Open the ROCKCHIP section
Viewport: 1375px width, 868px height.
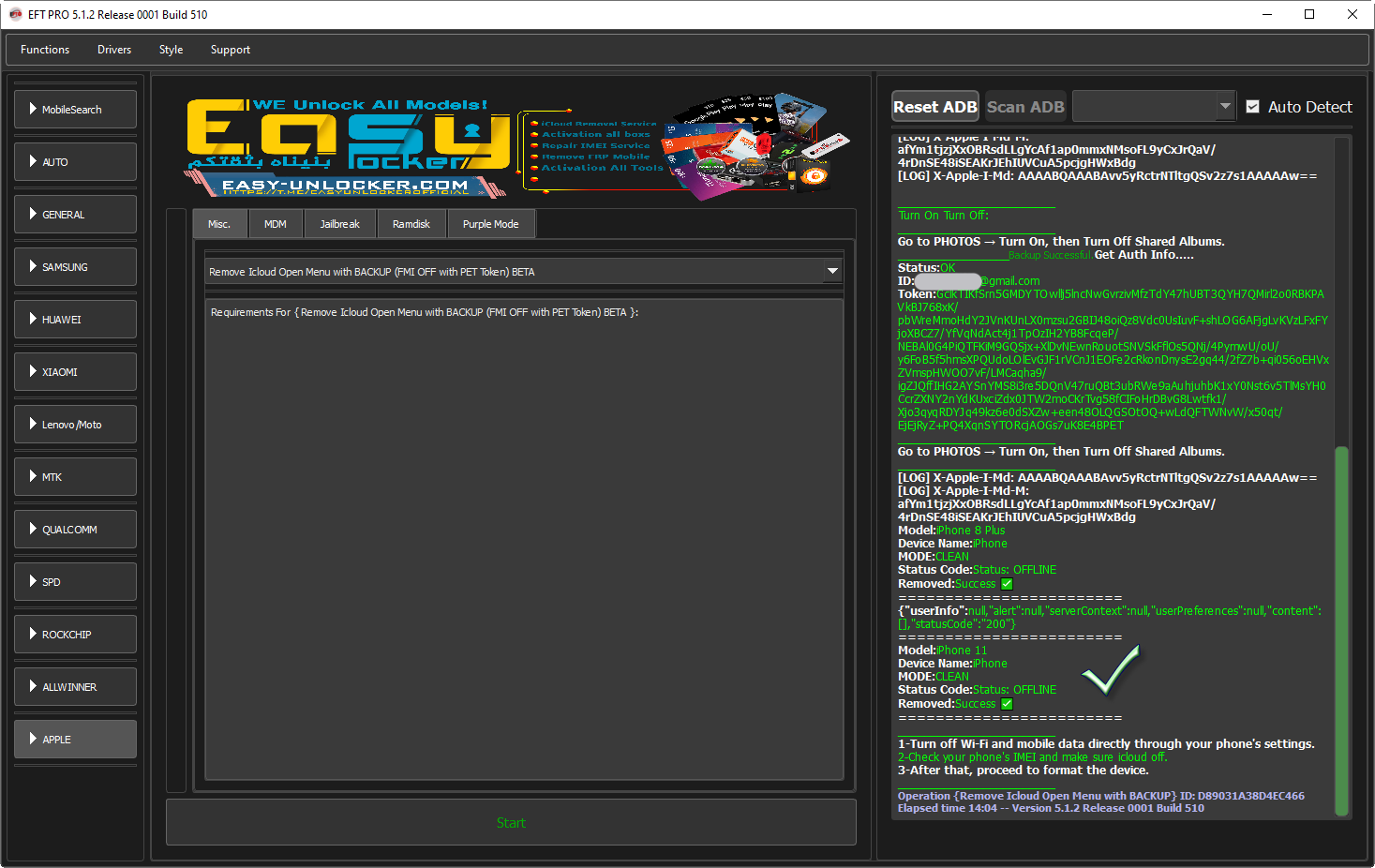[75, 635]
